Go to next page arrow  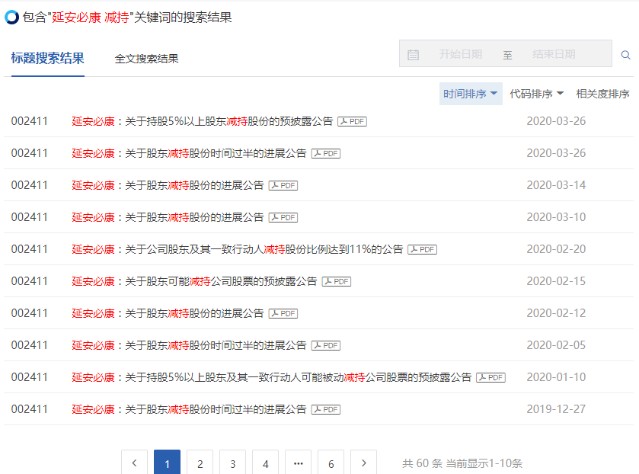coord(364,463)
